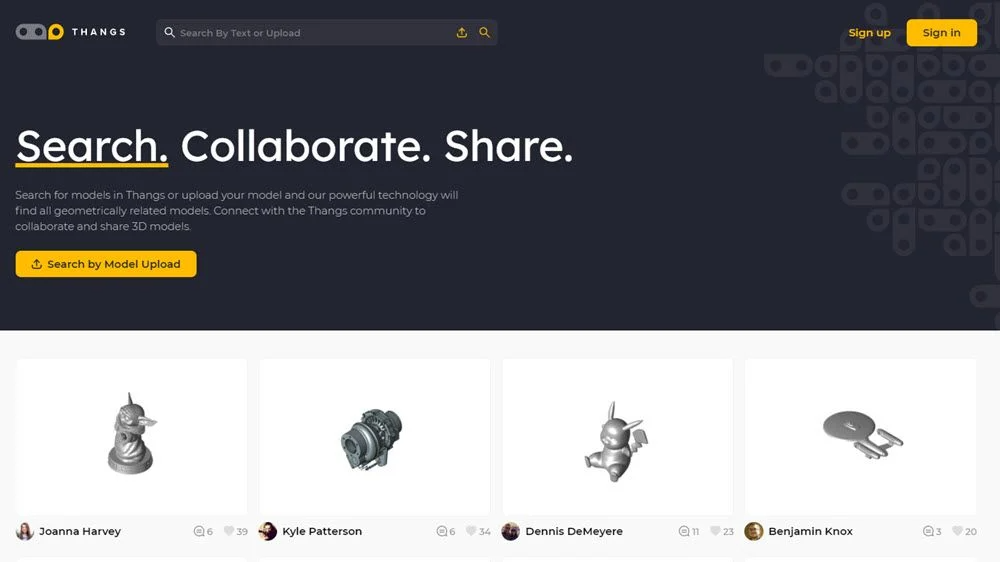Screen dimensions: 1000x562
Task: Like Joanna Harvey's model via heart icon
Action: tap(228, 531)
